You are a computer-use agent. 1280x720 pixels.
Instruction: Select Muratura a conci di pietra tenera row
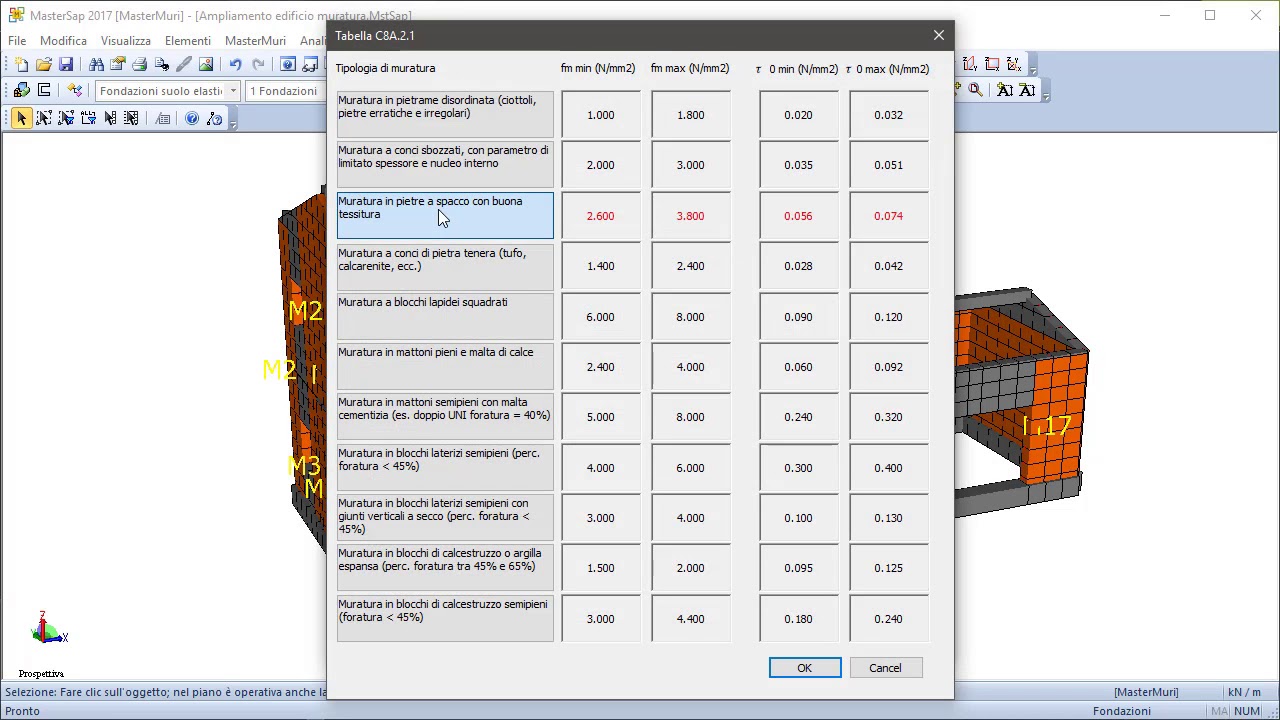[x=445, y=266]
